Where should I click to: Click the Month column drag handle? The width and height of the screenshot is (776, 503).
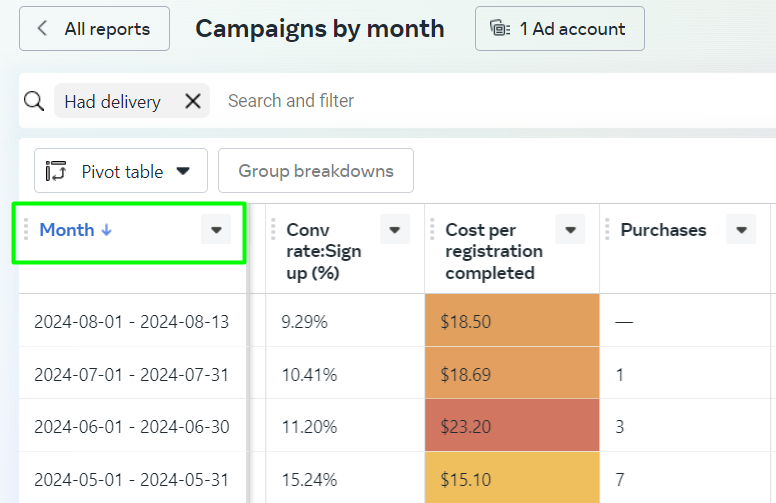26,230
